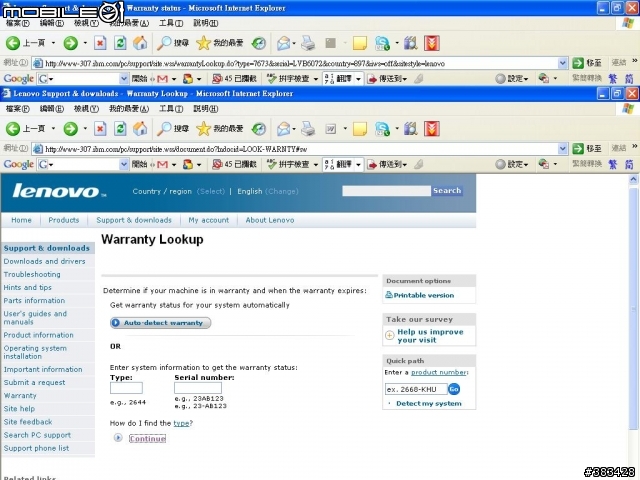This screenshot has width=640, height=480.
Task: Click Lenovo site Search button
Action: (x=447, y=191)
